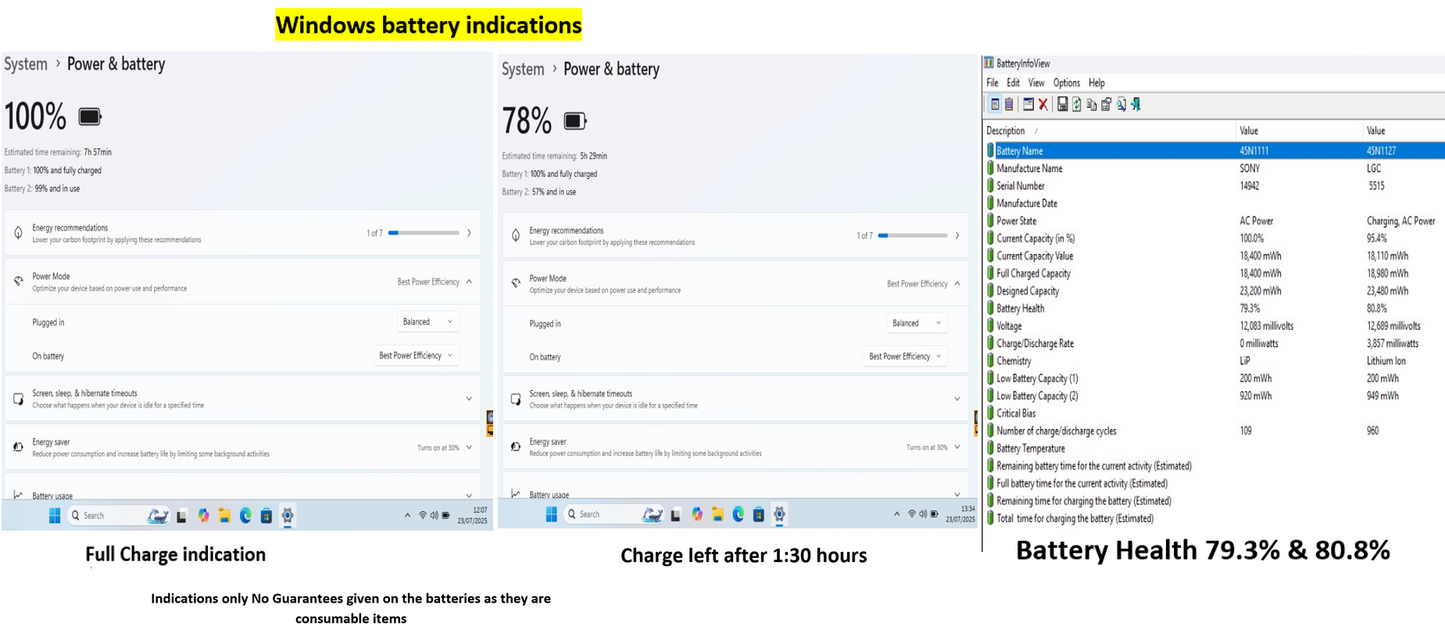Click the Charging, AC Power value
This screenshot has height=630, width=1445.
(x=1401, y=221)
